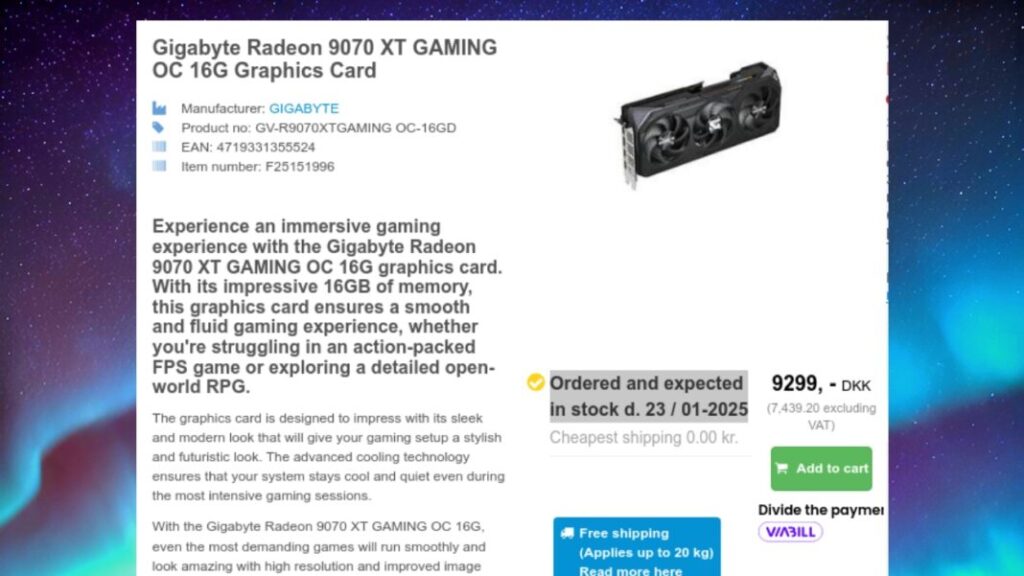
Task: Click the graphics card product image
Action: point(698,124)
